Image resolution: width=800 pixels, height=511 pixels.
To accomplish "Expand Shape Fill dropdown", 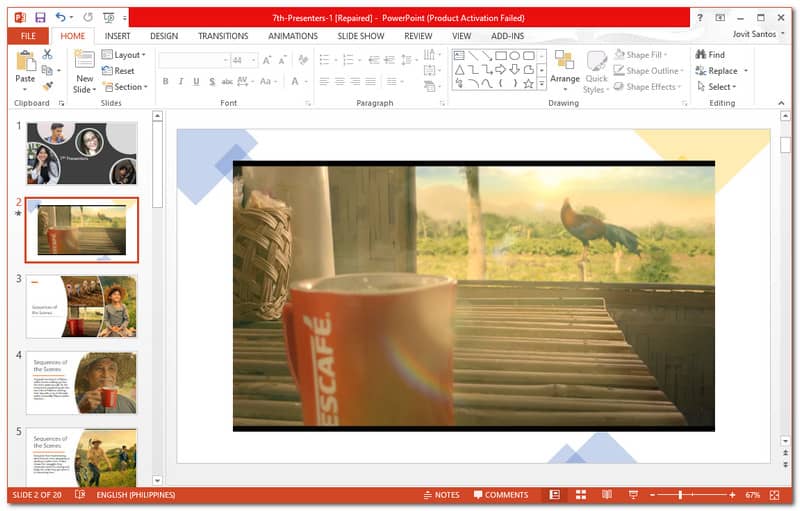I will tap(665, 55).
